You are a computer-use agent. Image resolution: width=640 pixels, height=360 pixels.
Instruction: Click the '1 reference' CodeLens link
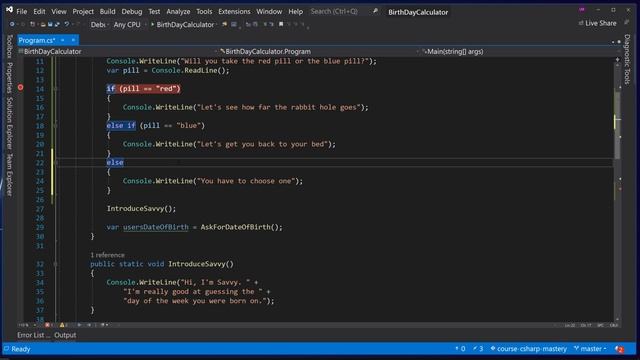pos(107,255)
